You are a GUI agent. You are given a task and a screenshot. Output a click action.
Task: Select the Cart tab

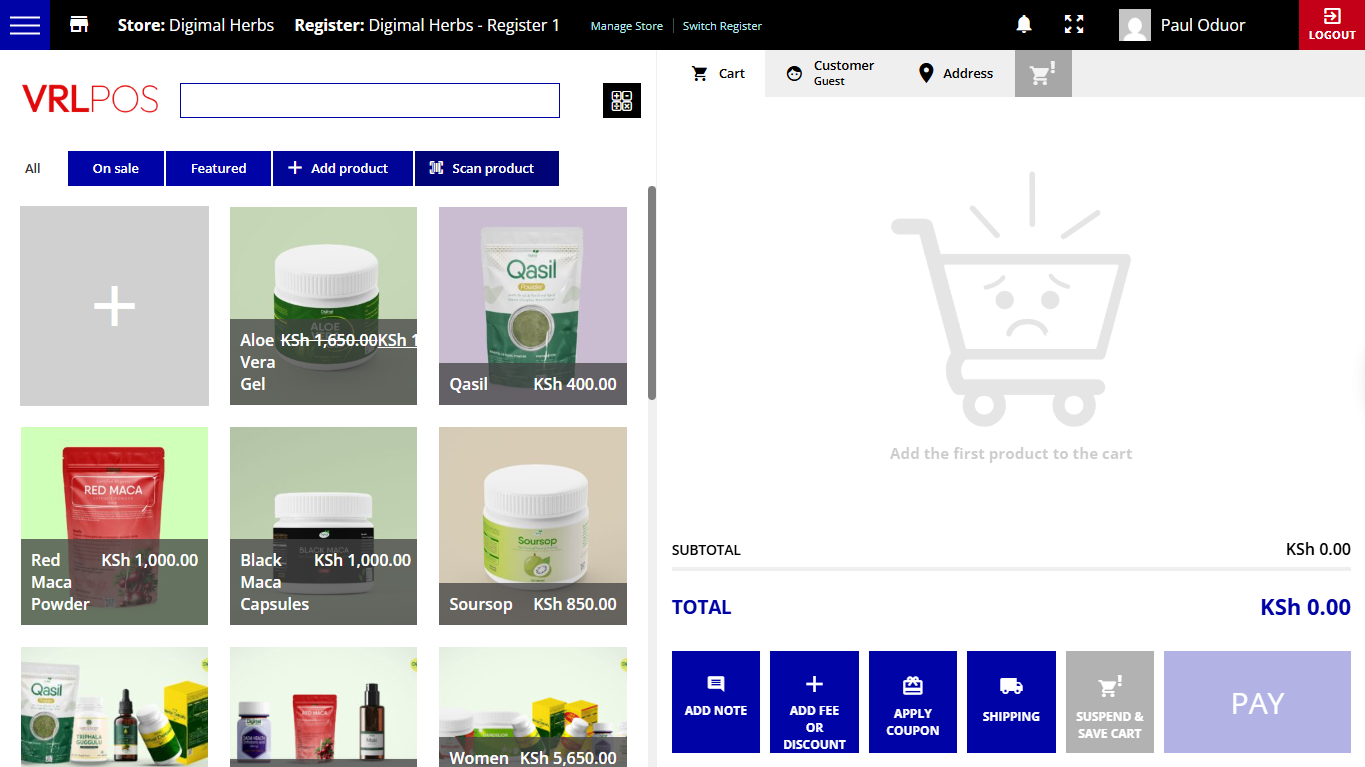718,73
